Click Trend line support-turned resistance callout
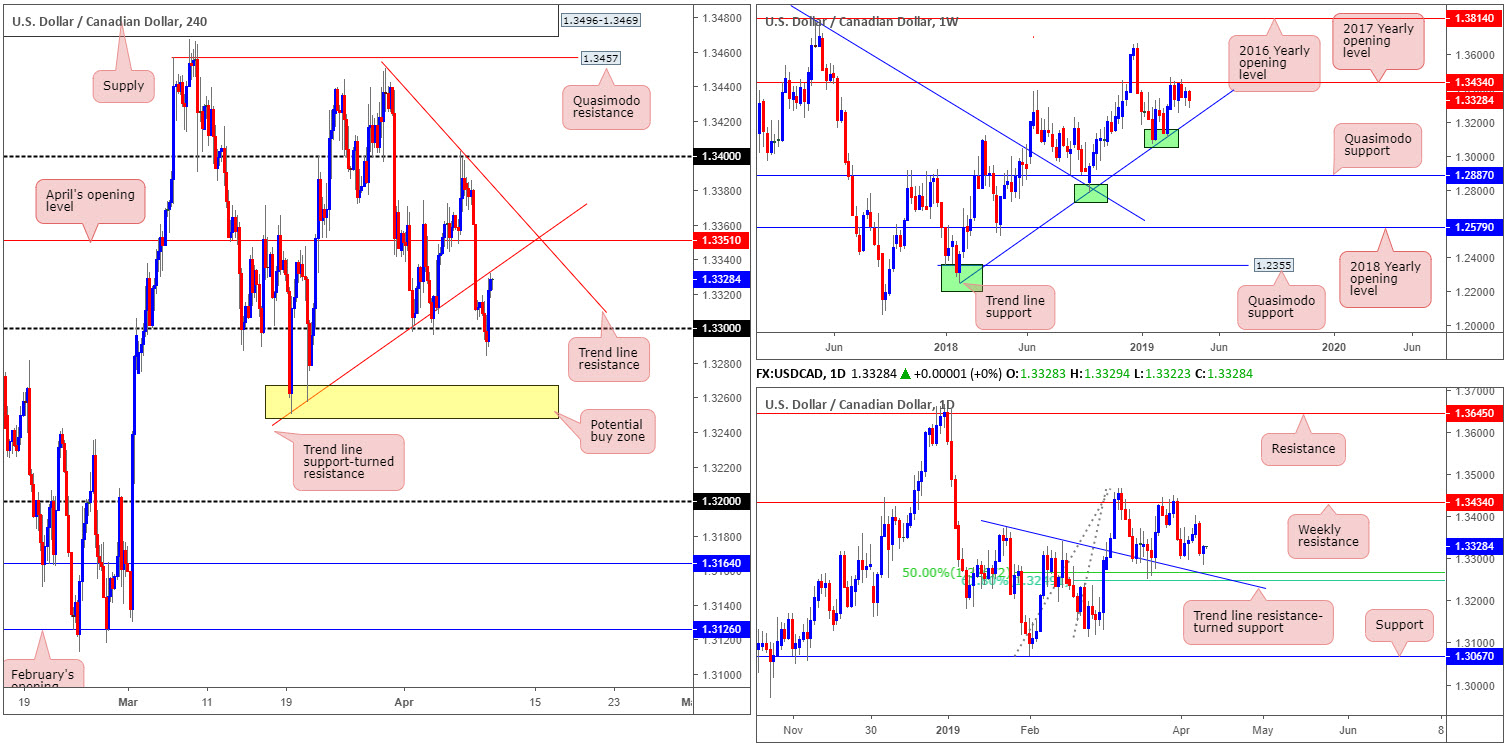Screen dimensions: 1505x747 point(349,462)
